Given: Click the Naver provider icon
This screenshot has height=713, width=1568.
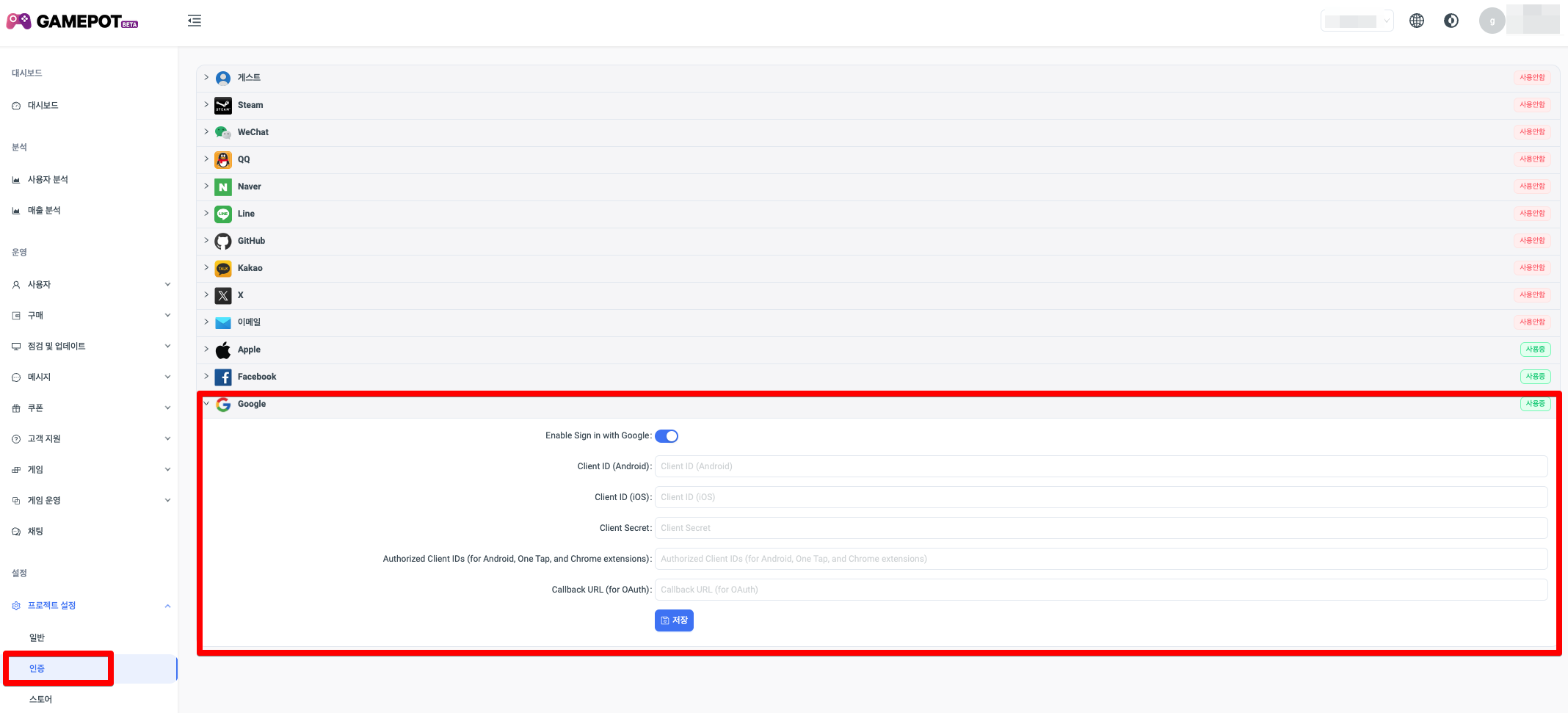Looking at the screenshot, I should click(223, 187).
